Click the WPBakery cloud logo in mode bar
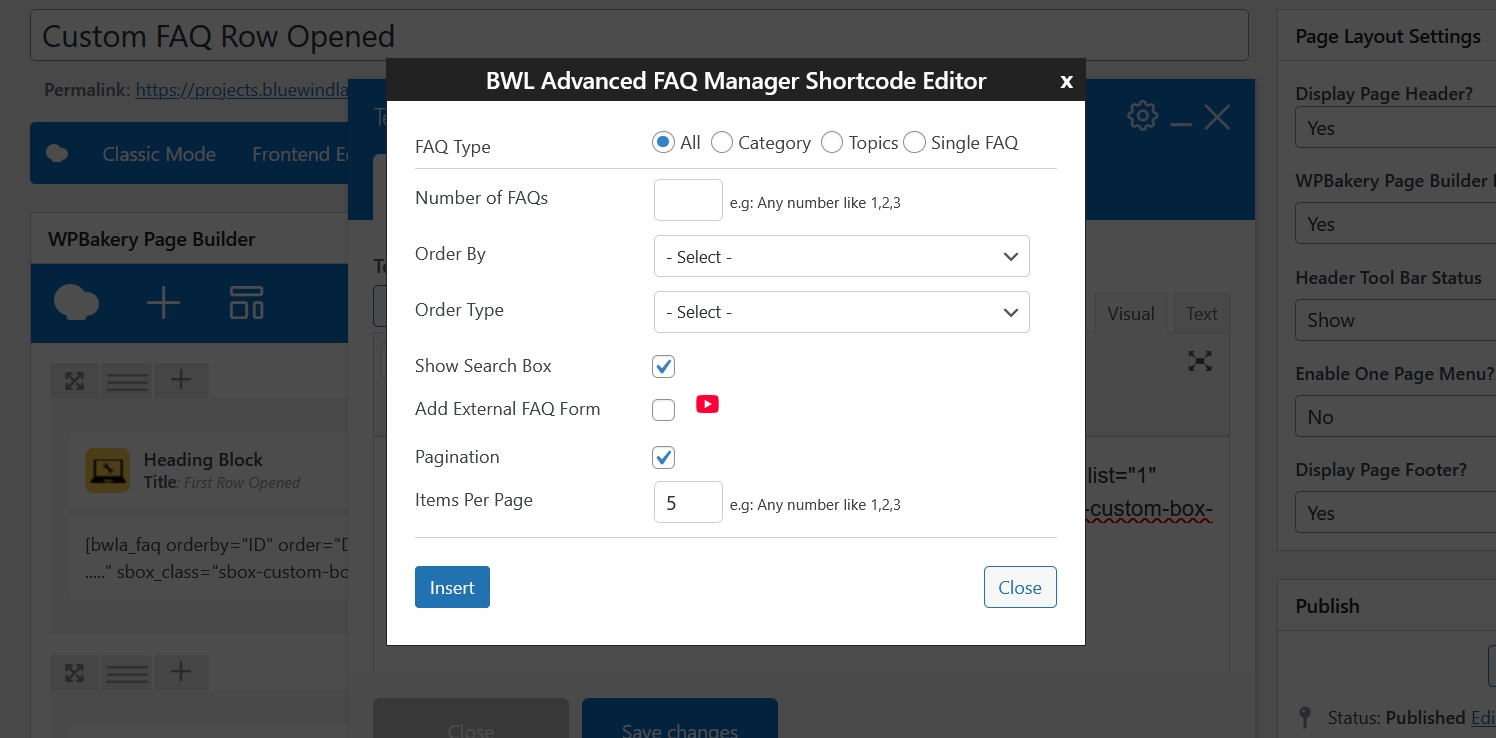 [58, 154]
